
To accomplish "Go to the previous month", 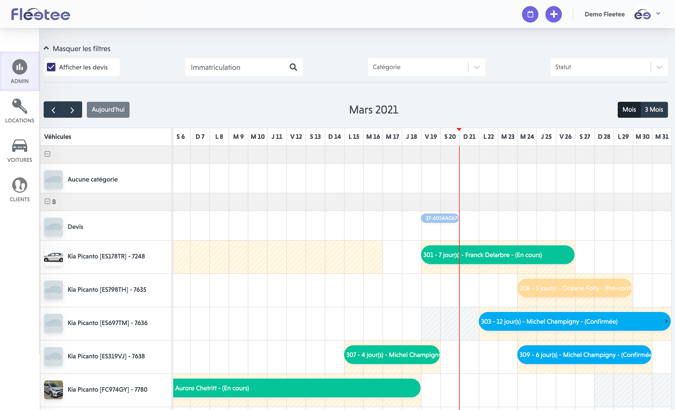I will (x=53, y=110).
